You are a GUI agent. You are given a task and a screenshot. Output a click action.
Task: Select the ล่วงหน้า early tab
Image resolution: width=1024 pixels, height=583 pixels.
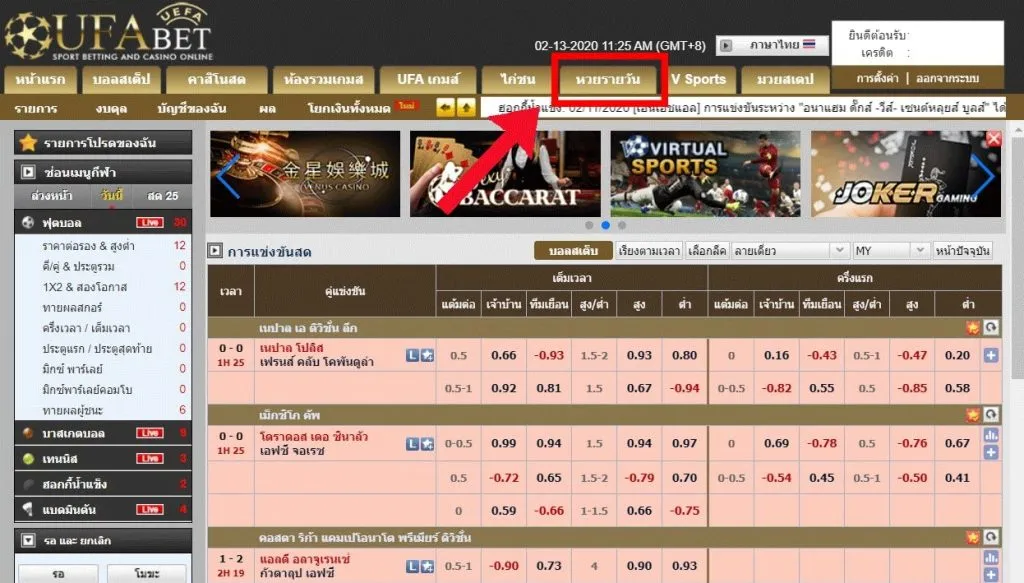[x=52, y=196]
